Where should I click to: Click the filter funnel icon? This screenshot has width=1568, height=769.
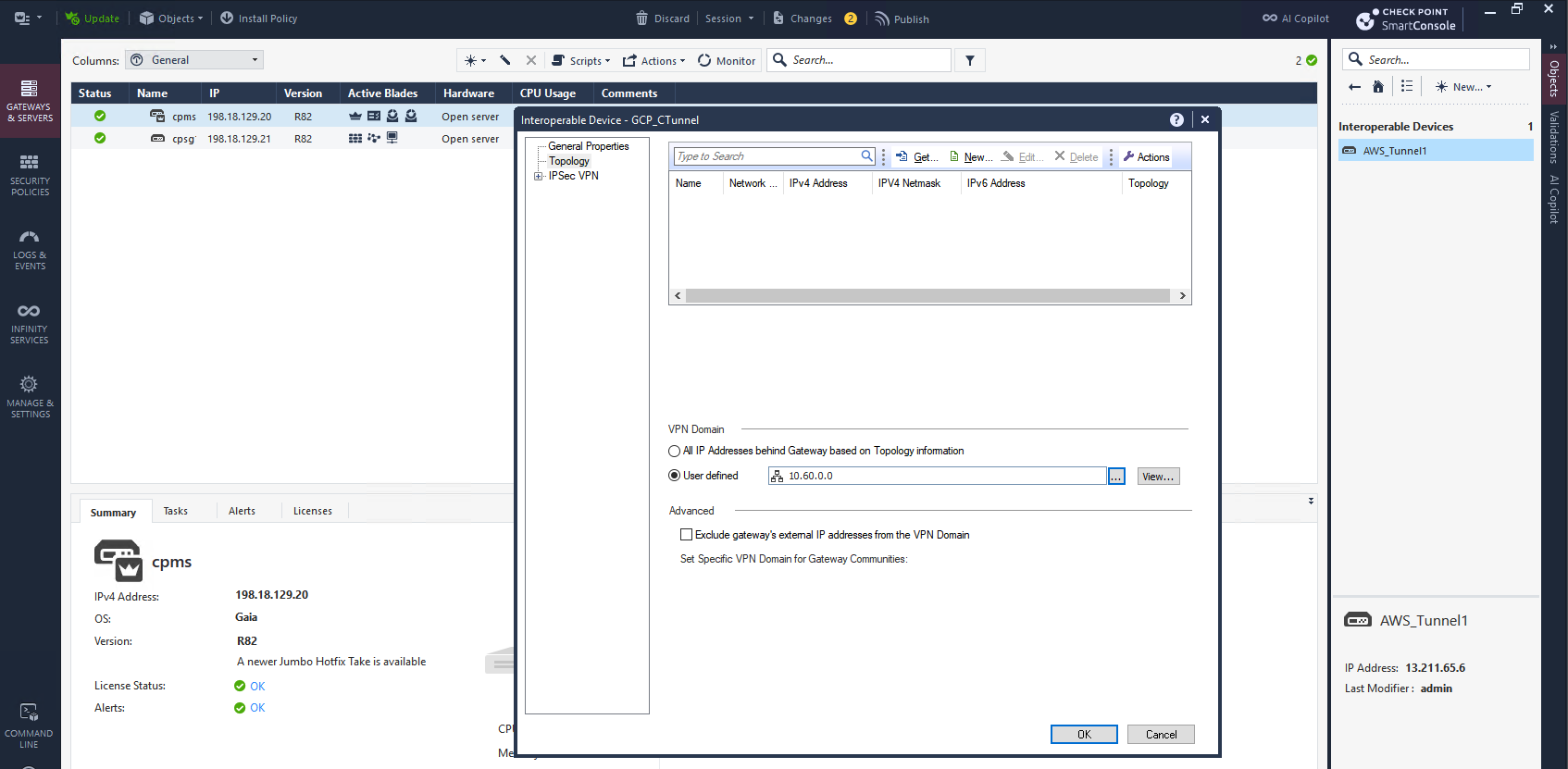(970, 61)
